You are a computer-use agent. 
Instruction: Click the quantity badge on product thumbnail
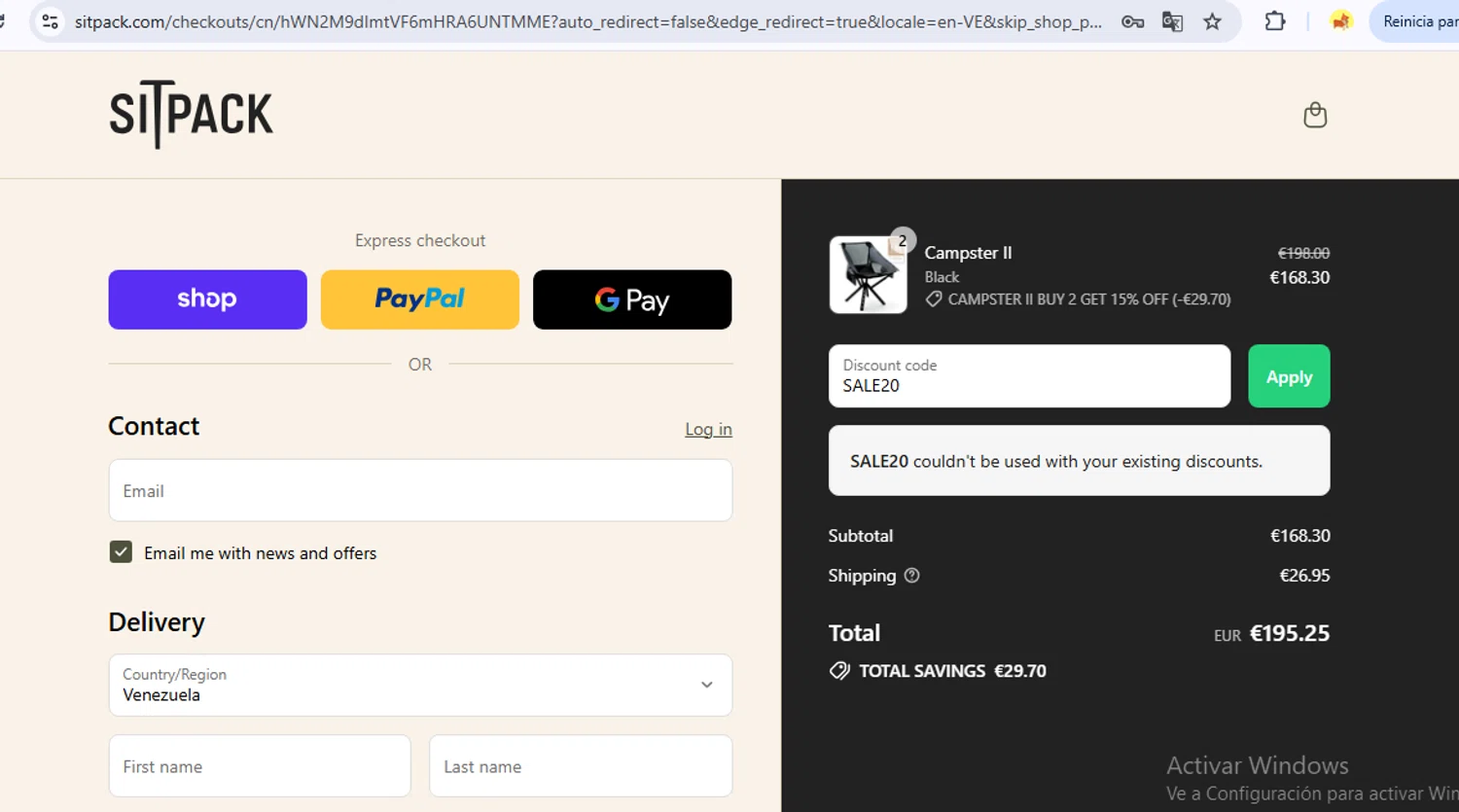903,240
